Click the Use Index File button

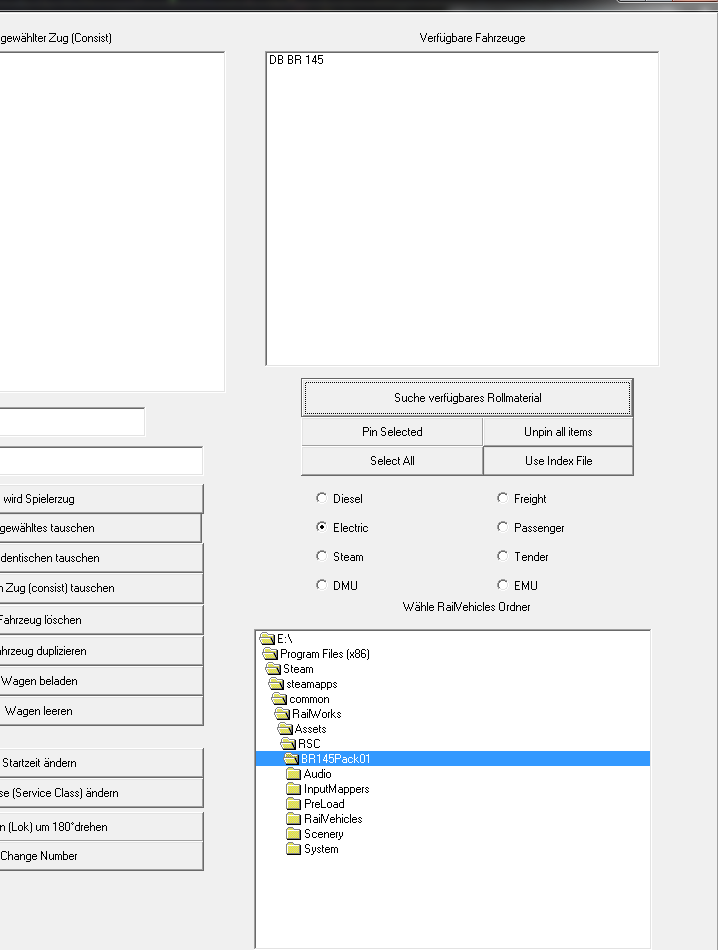558,461
